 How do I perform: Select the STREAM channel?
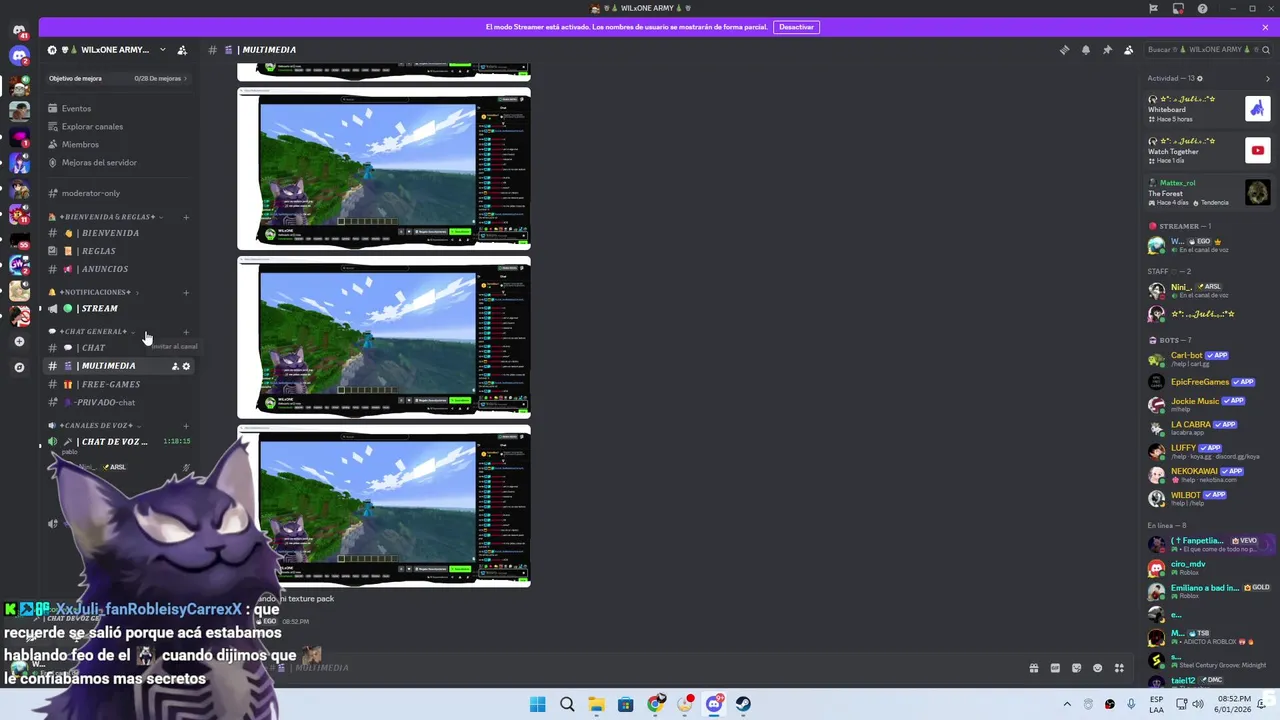pos(118,308)
